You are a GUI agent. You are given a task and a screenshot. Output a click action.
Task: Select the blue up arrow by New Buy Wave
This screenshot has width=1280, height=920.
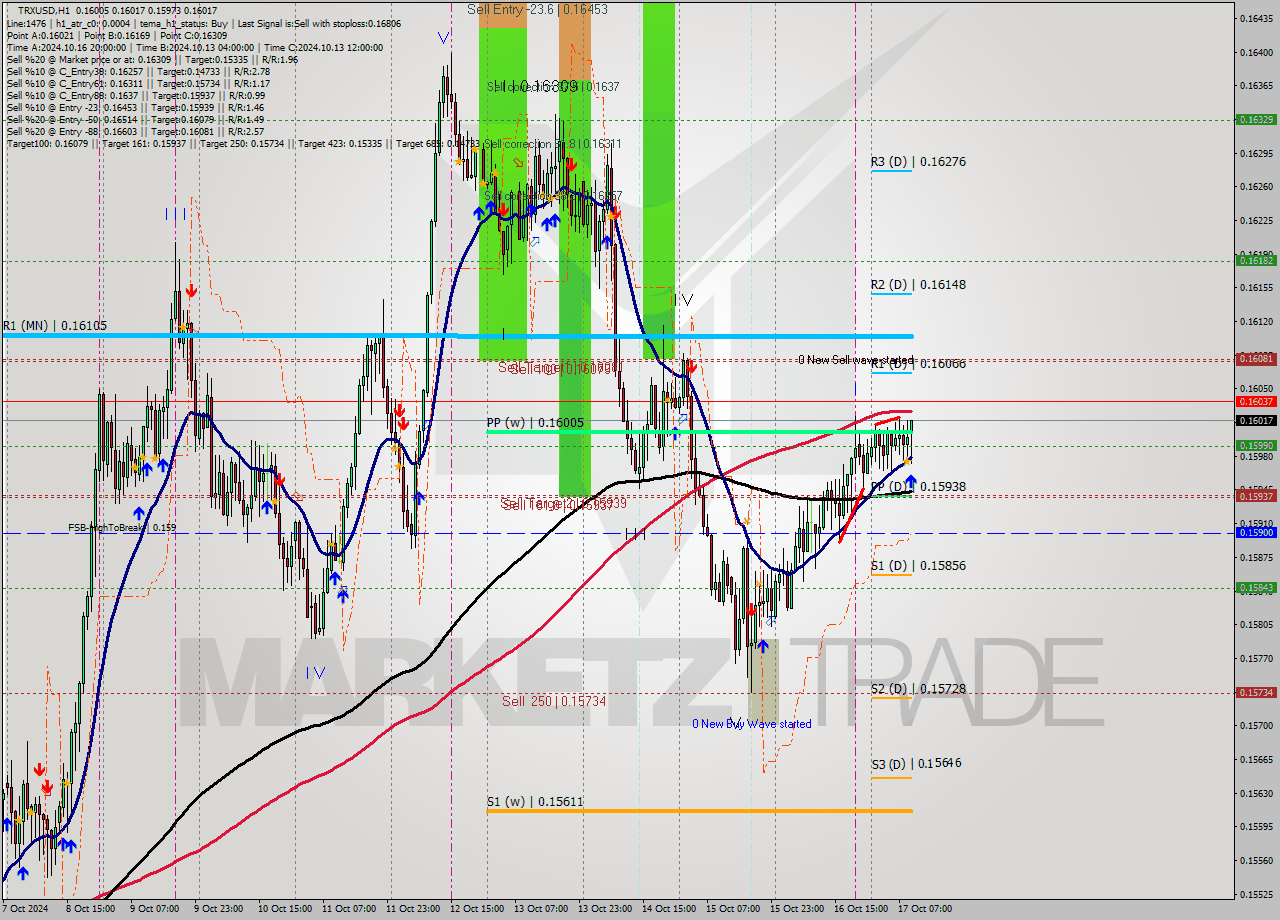[x=763, y=648]
